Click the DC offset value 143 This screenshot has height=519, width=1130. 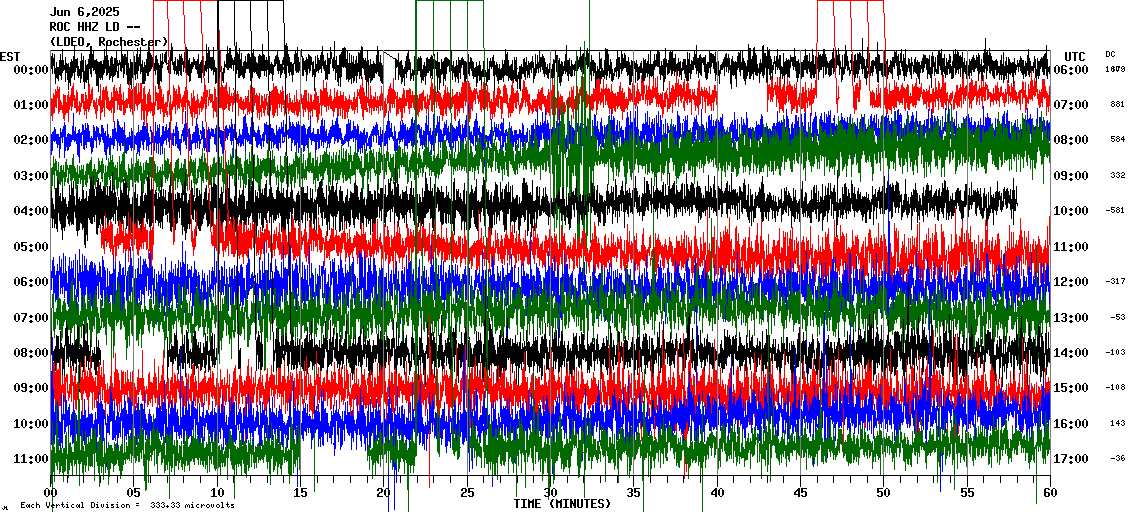tap(1117, 424)
